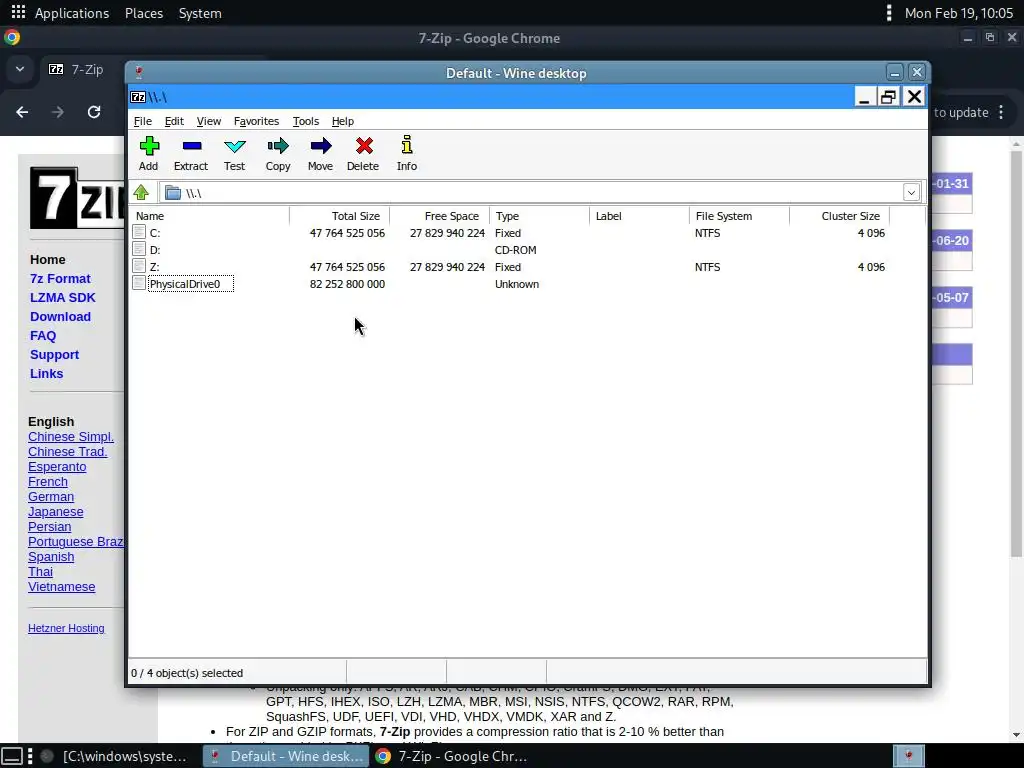Open the Help menu
This screenshot has width=1024, height=768.
coord(342,121)
